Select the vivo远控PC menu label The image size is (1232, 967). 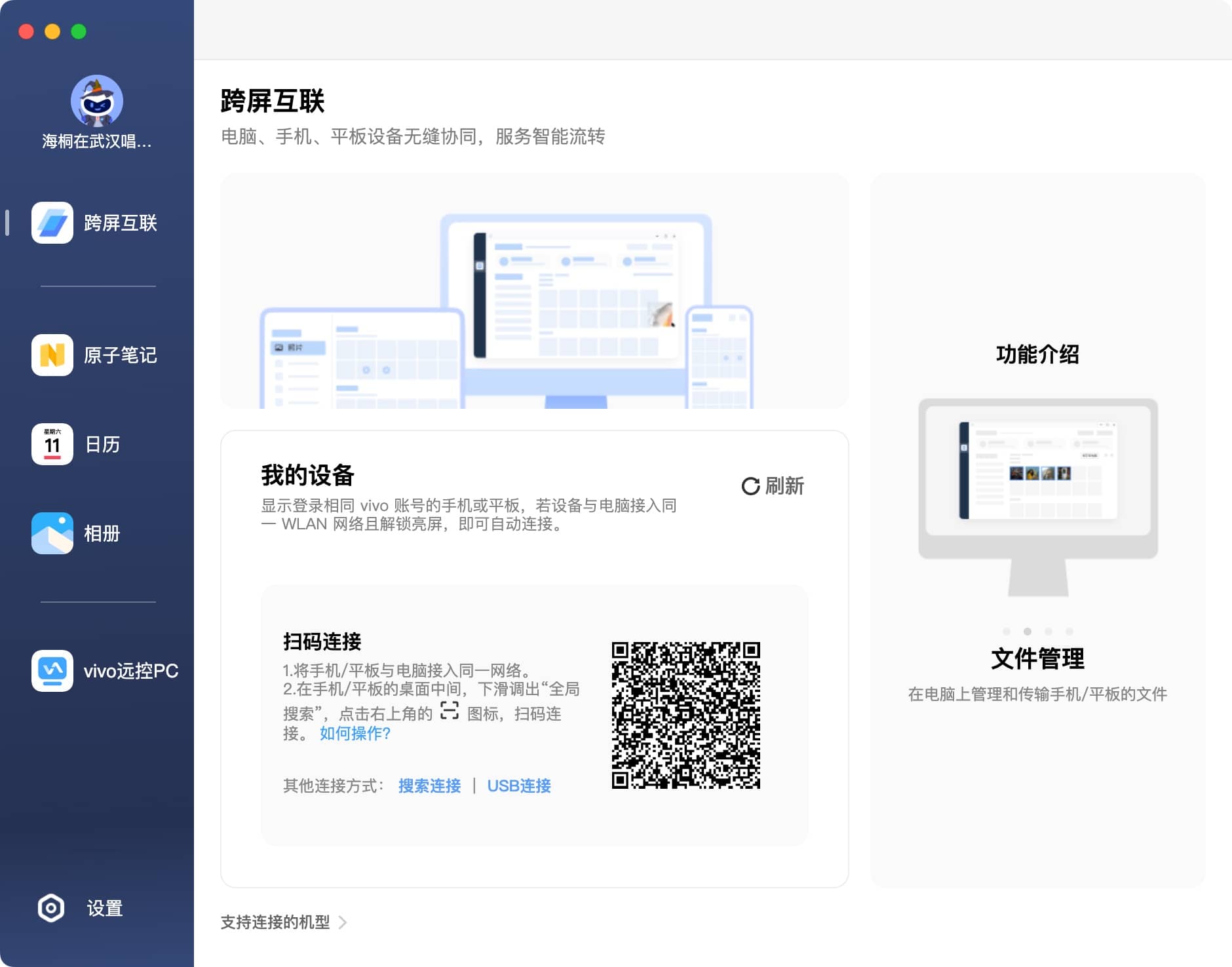pyautogui.click(x=131, y=671)
